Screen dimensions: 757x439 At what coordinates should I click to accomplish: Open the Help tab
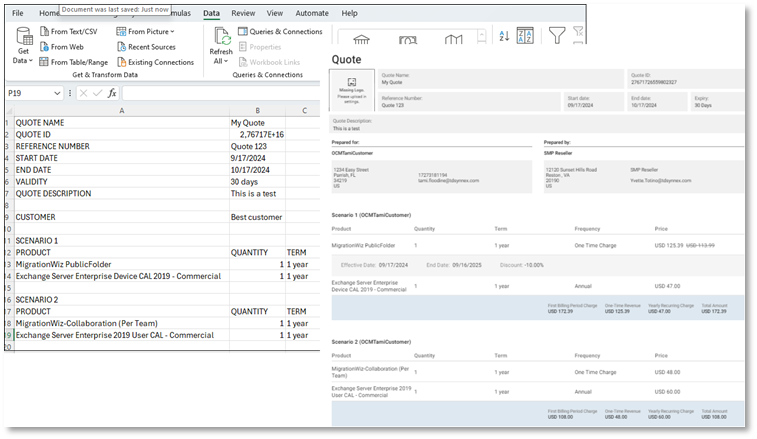pyautogui.click(x=350, y=13)
